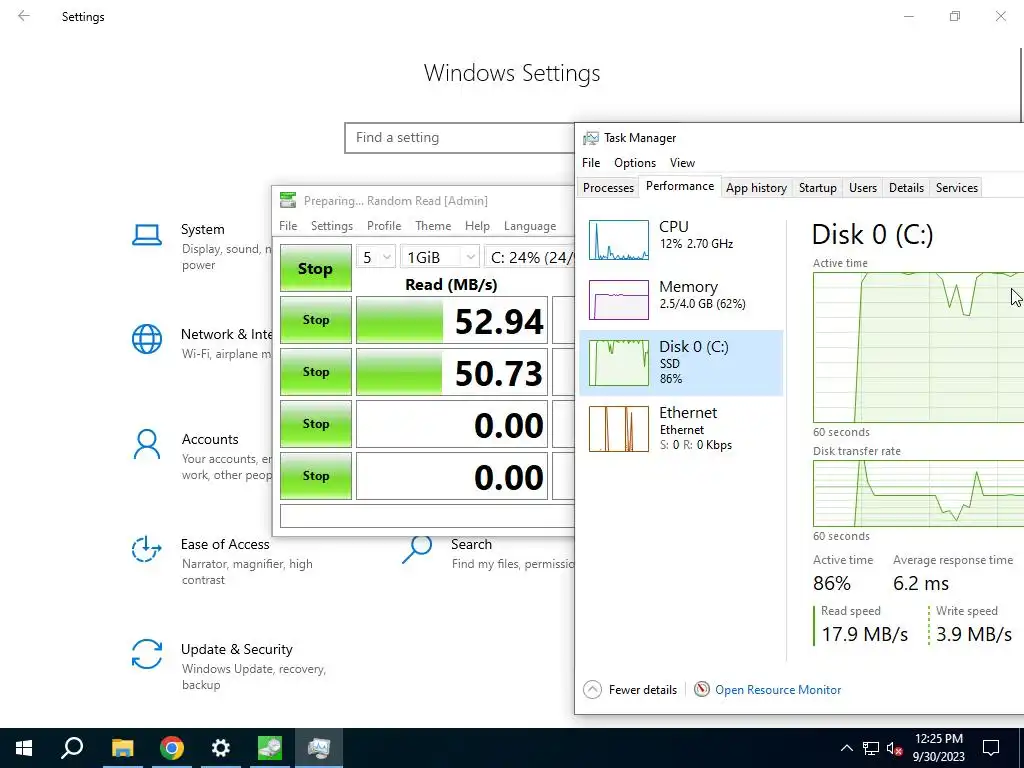This screenshot has height=768, width=1024.
Task: Open the notification center icon
Action: click(991, 748)
